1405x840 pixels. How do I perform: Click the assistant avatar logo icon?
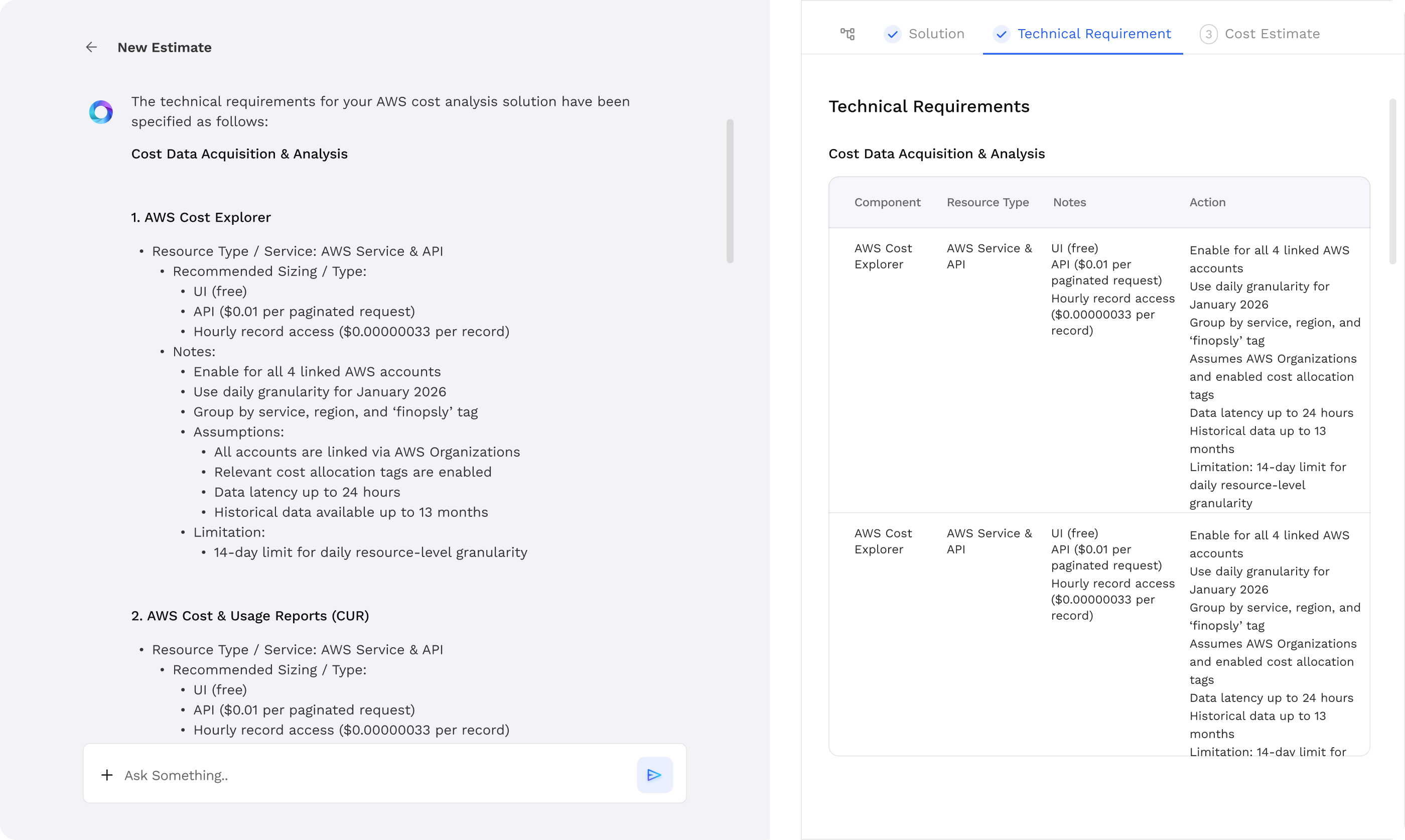tap(101, 112)
